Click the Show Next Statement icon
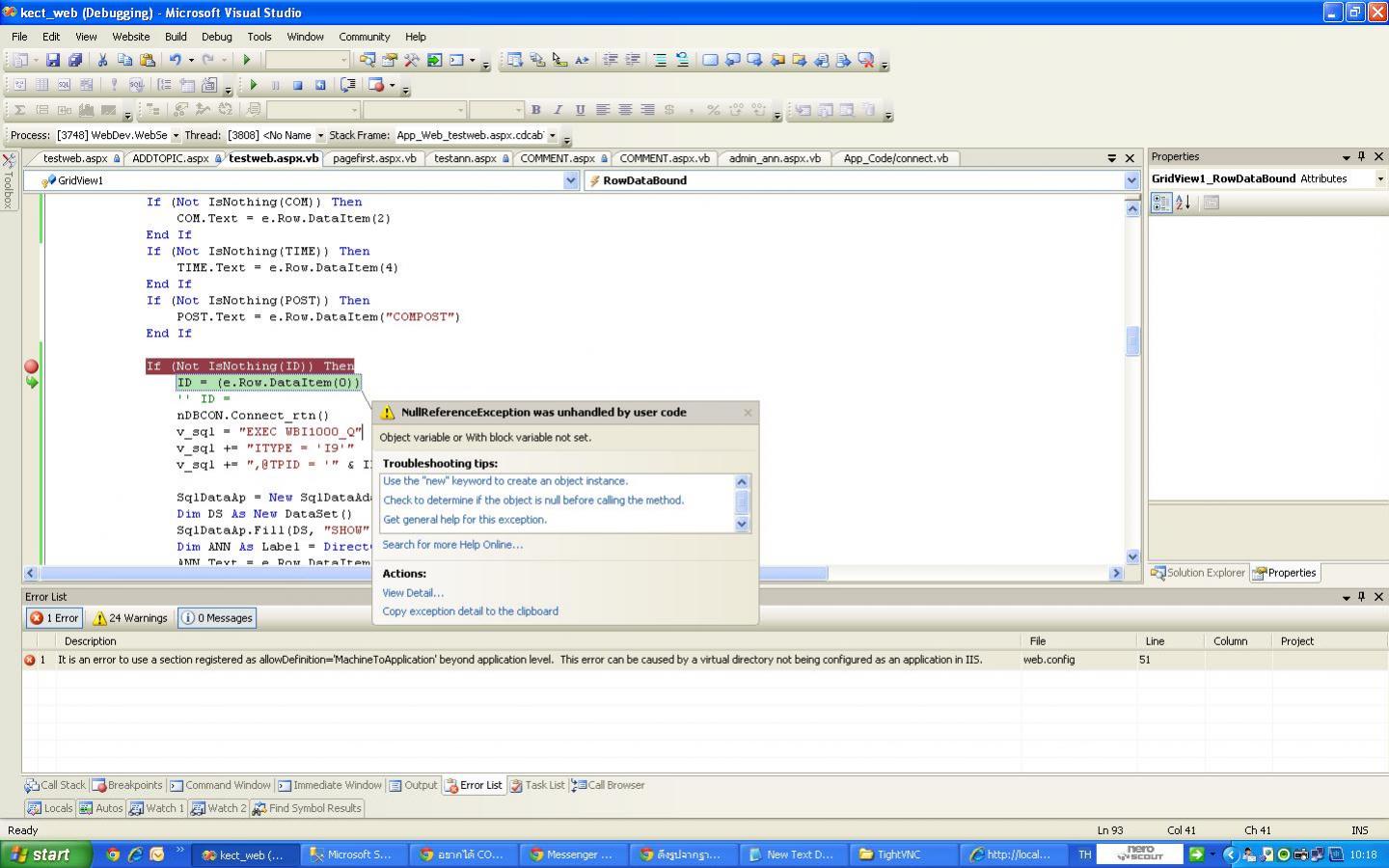This screenshot has width=1389, height=868. (348, 85)
